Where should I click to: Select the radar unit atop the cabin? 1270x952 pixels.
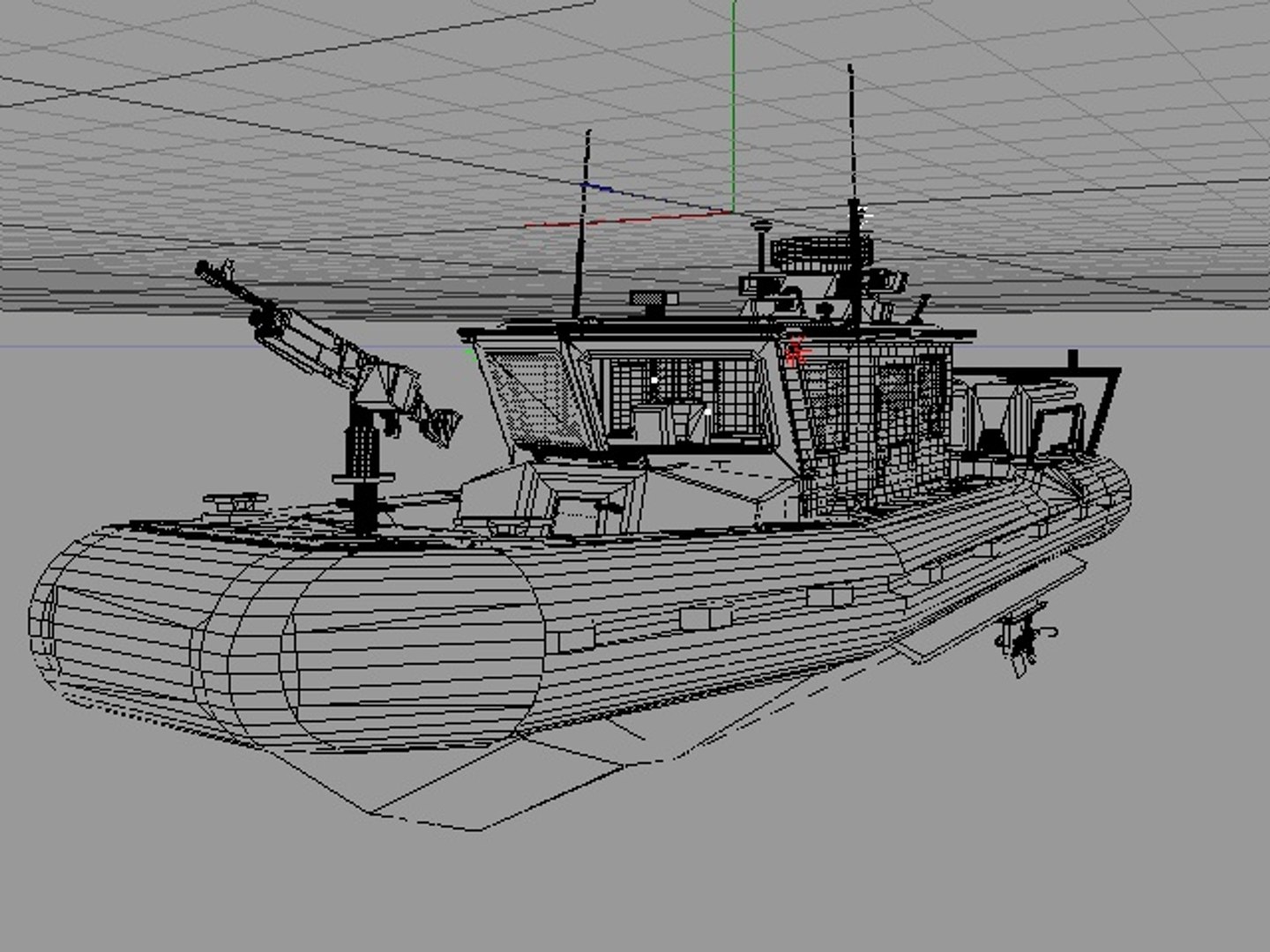click(822, 250)
